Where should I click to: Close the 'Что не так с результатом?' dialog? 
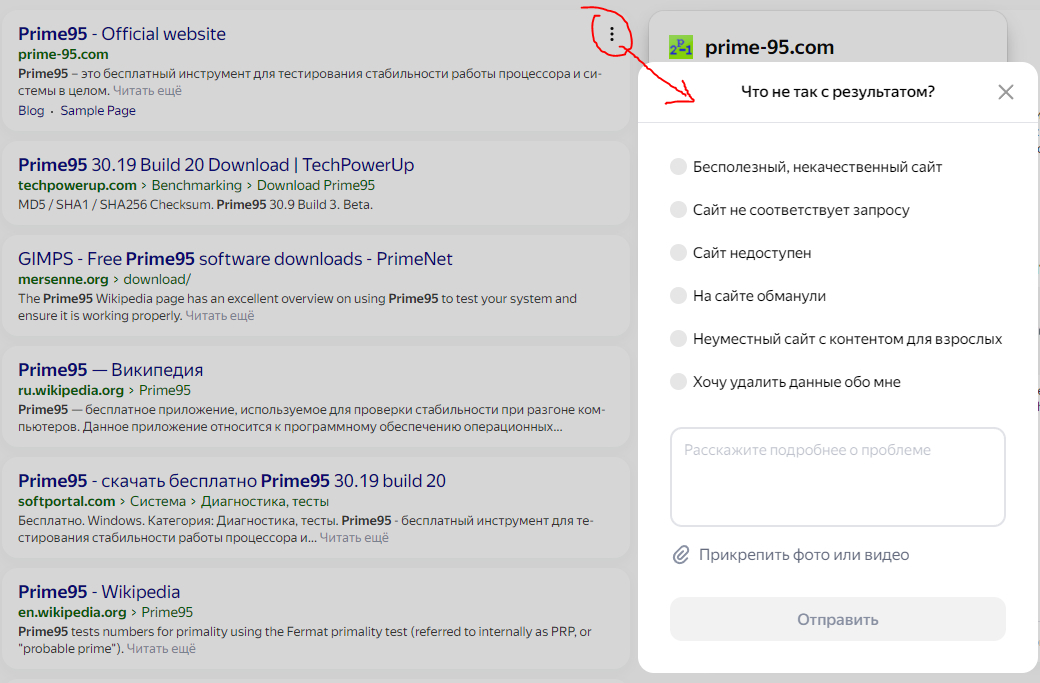point(1006,92)
